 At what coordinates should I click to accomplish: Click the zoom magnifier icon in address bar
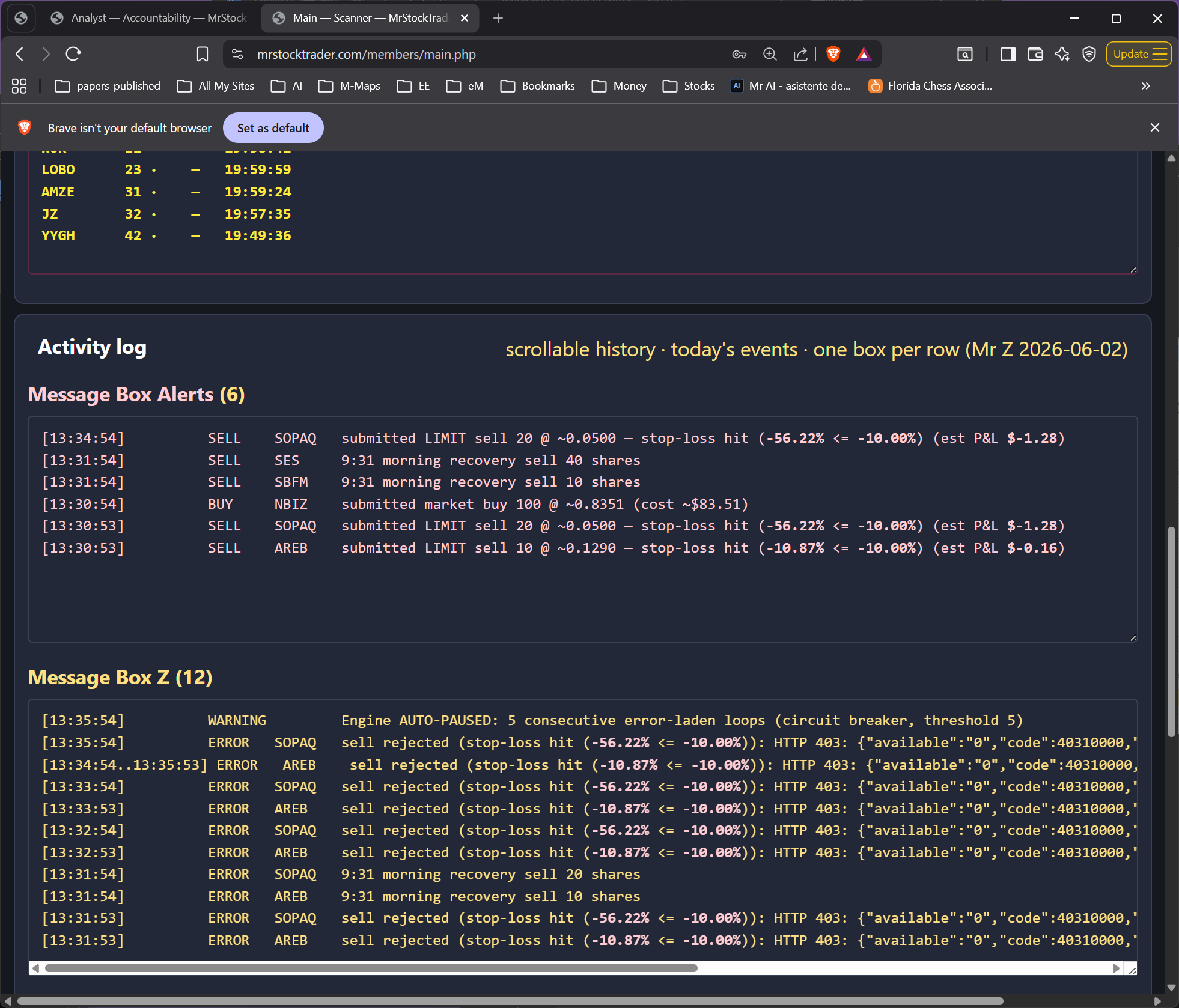pos(770,54)
